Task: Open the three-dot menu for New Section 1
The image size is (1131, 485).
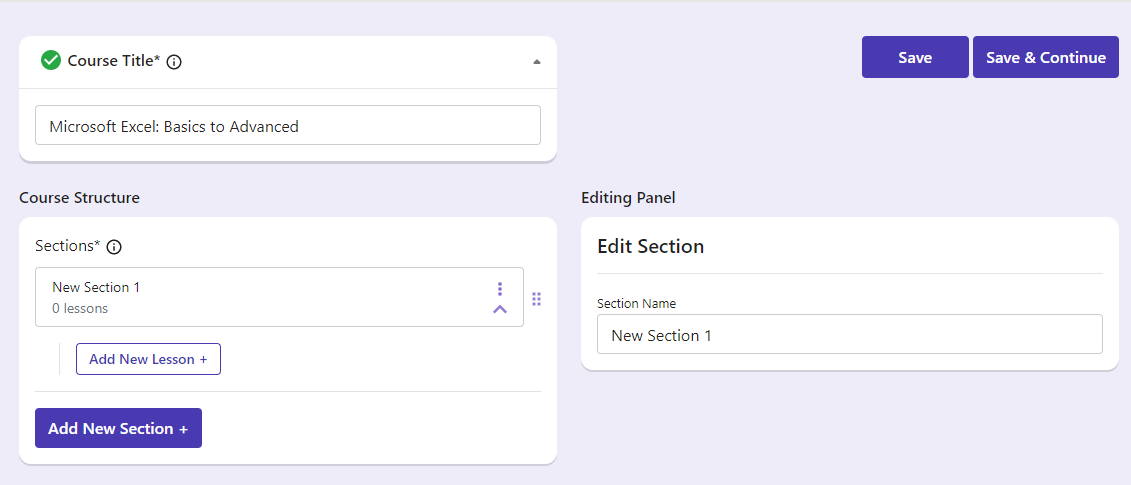Action: pos(500,289)
